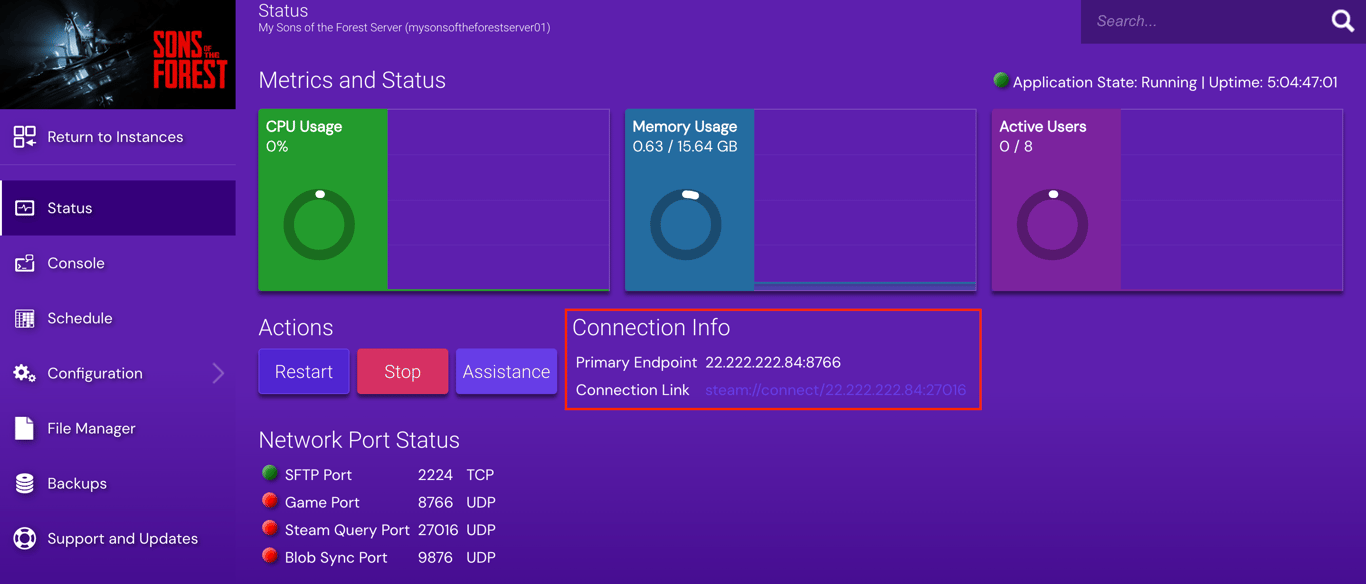
Task: Open the steam connect link
Action: coord(837,390)
